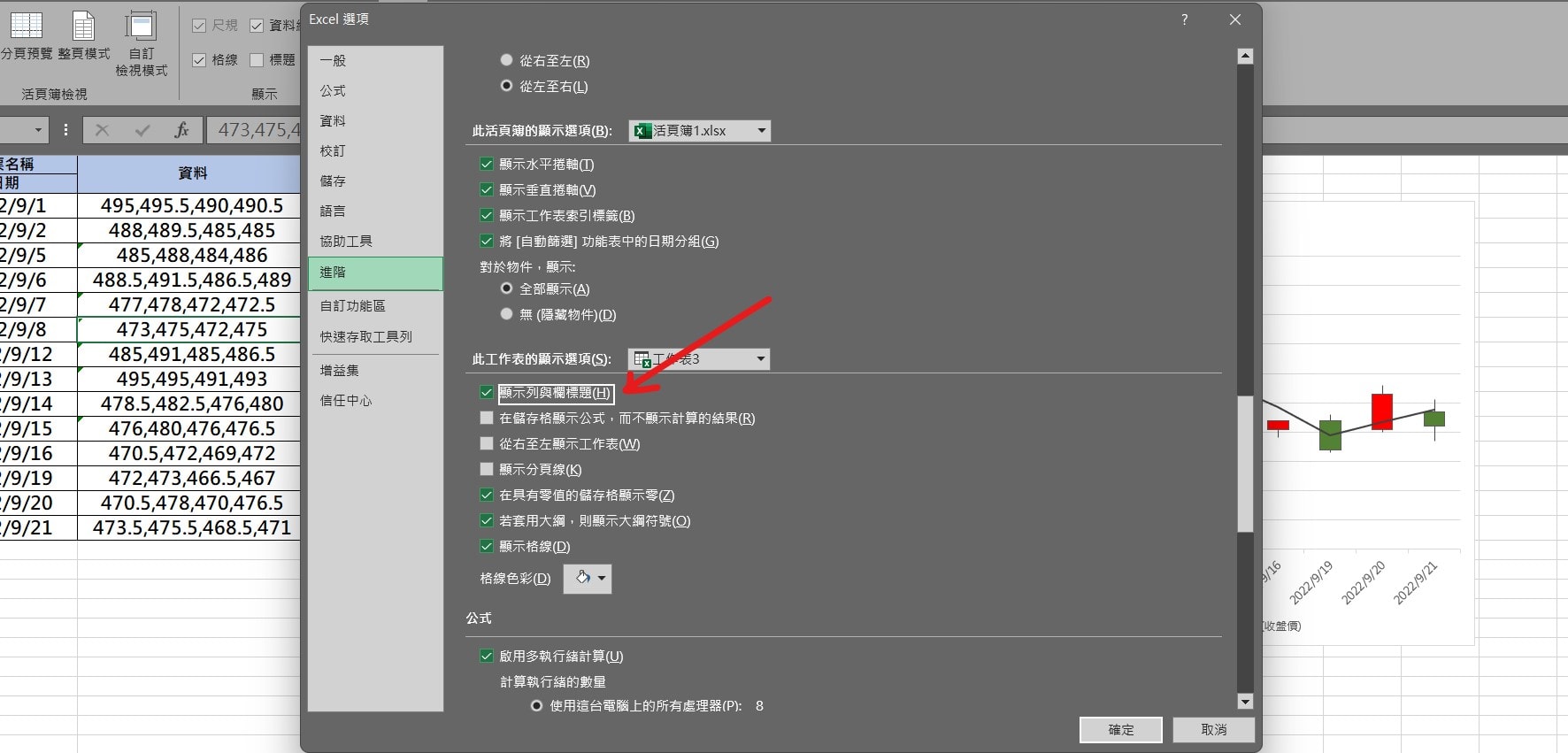The image size is (1568, 753).
Task: Click tall red candlestick in chart
Action: 1381,411
